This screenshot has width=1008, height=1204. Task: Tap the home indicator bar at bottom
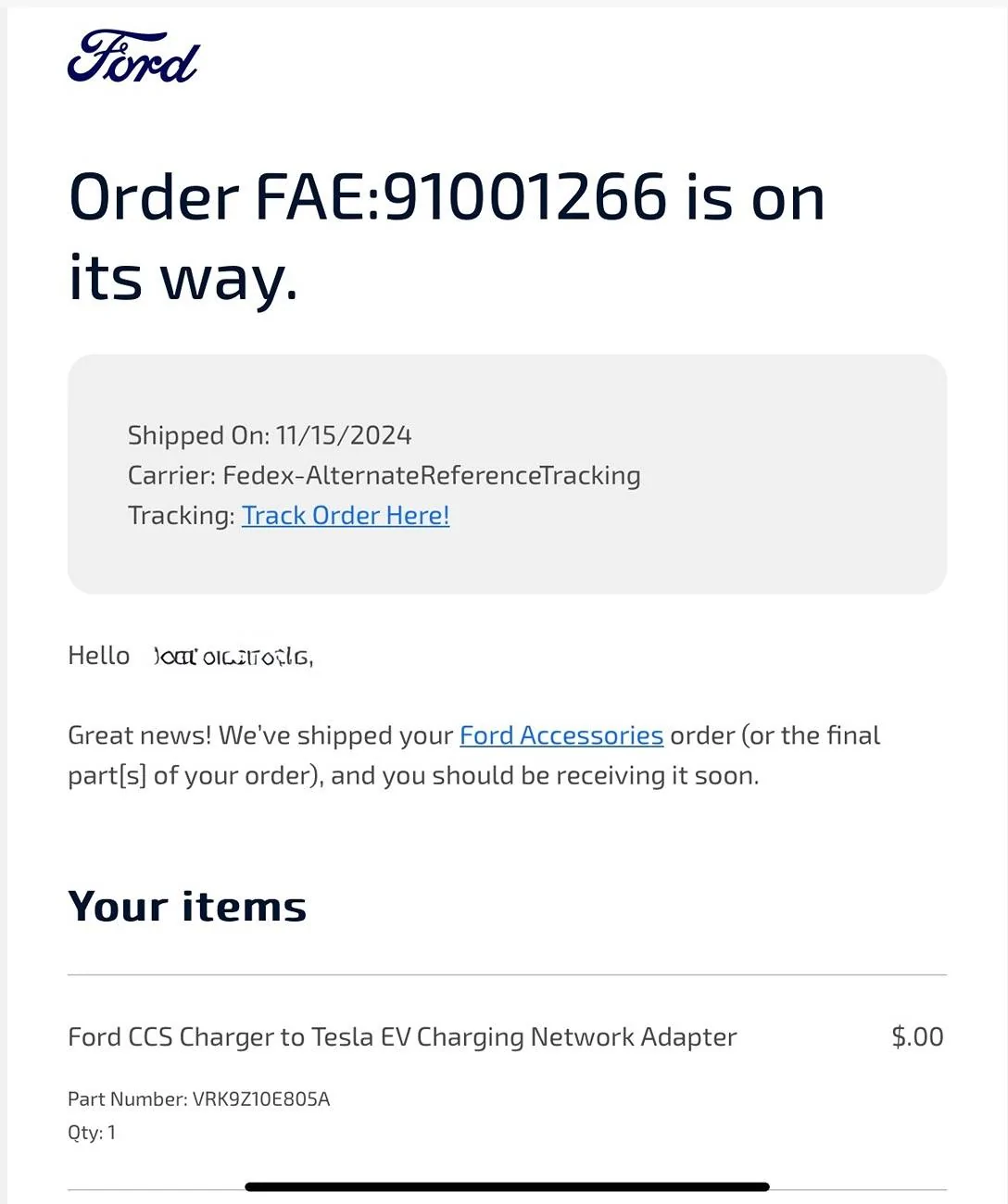(x=507, y=1186)
